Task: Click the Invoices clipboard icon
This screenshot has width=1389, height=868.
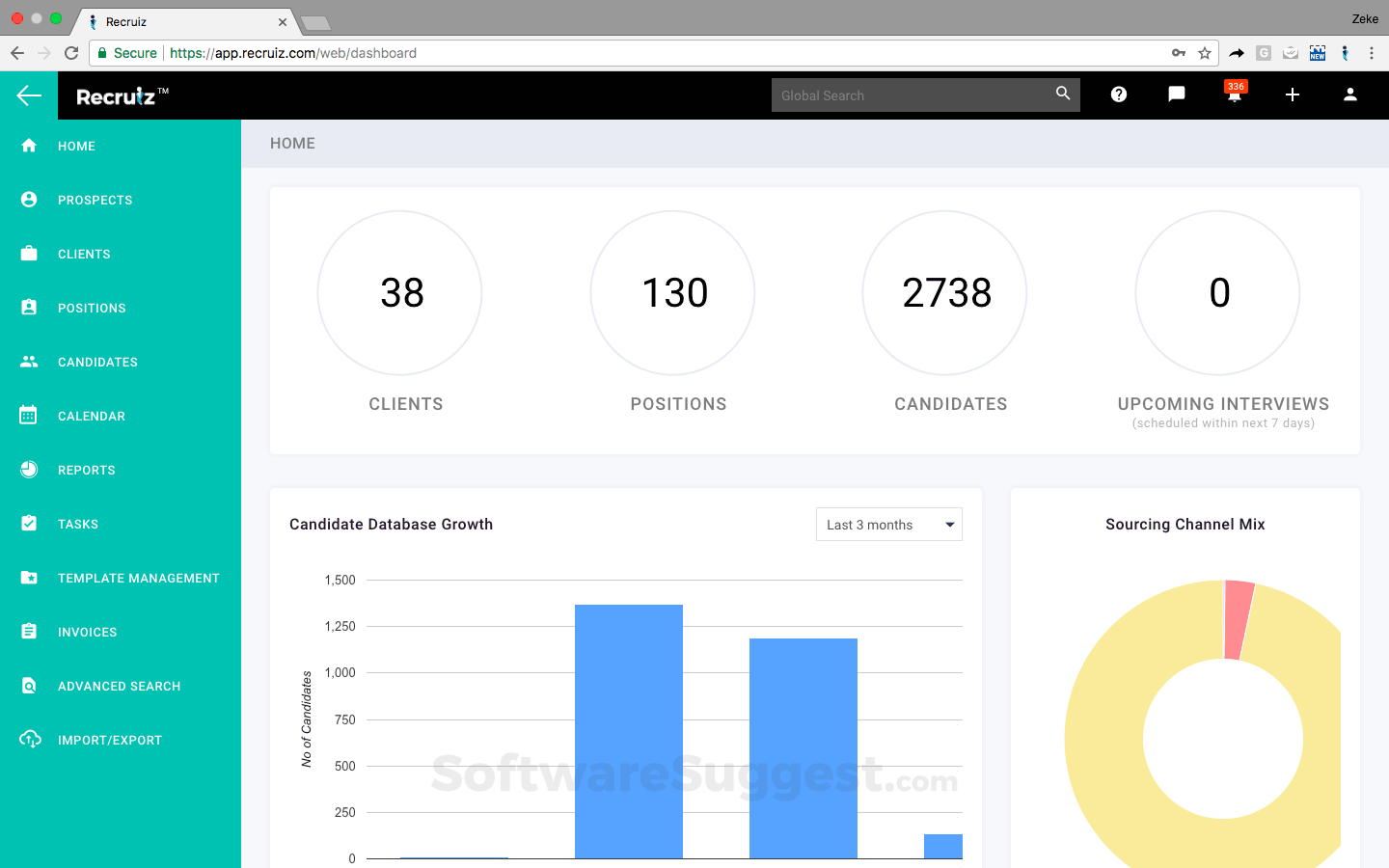Action: click(x=29, y=632)
